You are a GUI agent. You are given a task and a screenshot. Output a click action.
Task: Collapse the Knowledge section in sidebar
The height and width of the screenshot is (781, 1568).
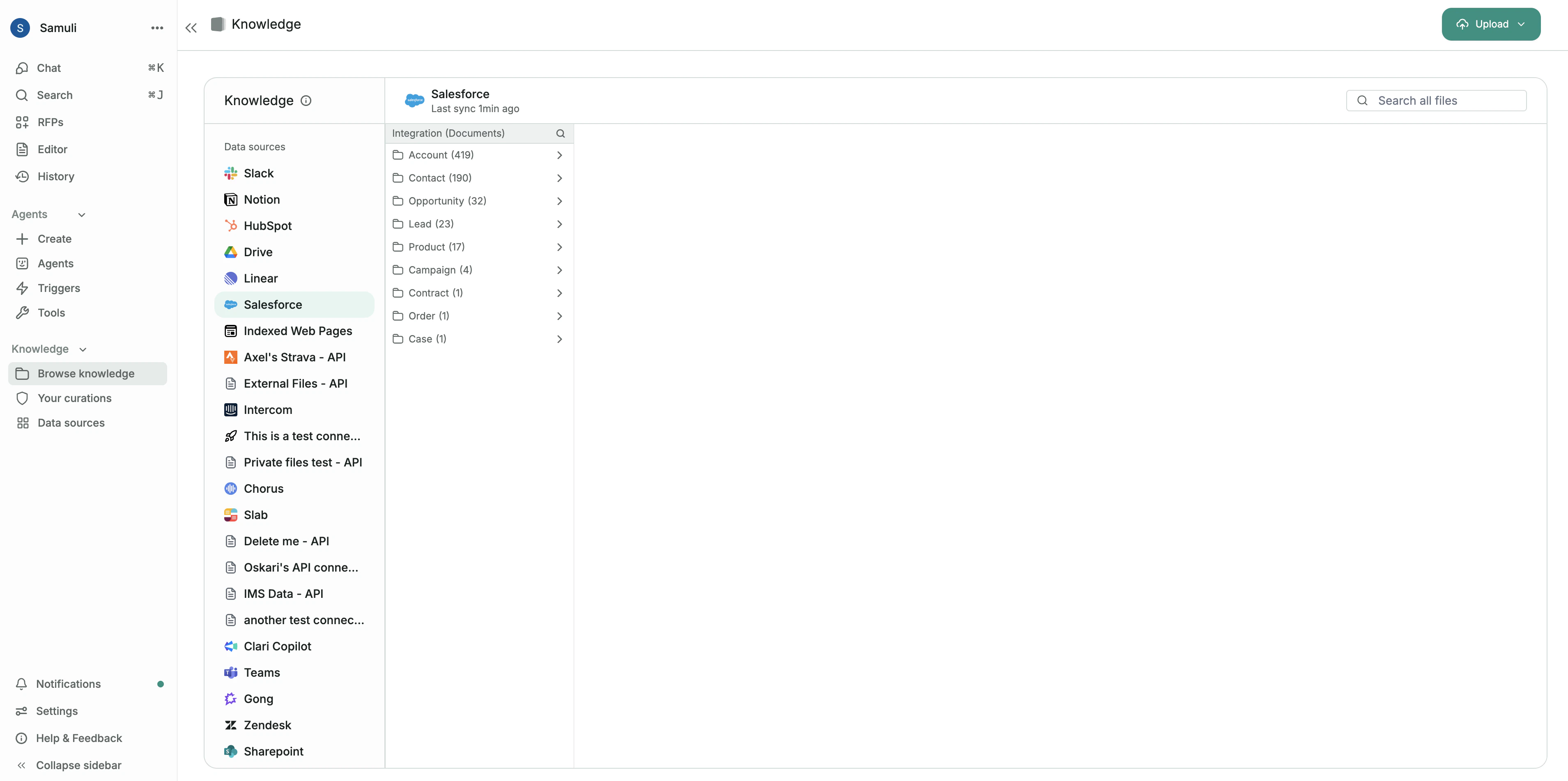tap(83, 349)
